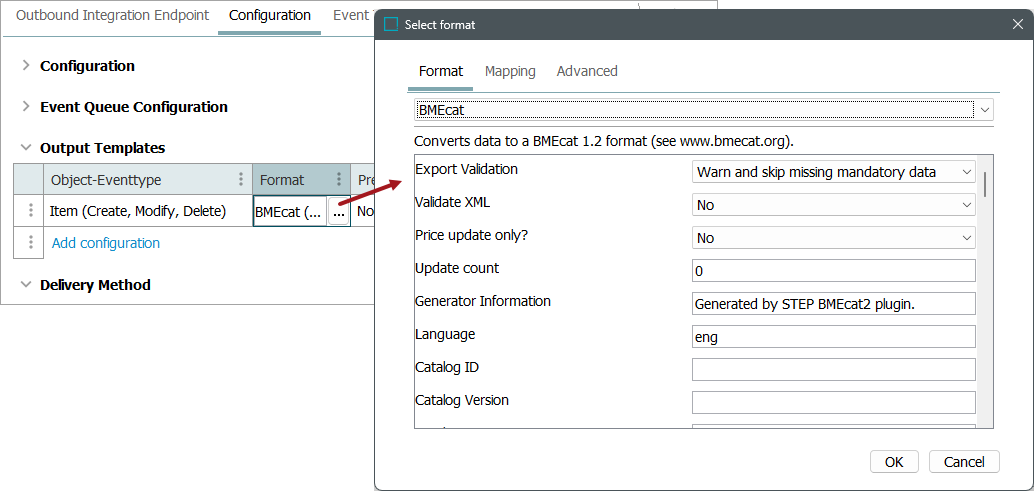
Task: Open the Object-Eventtype column options menu
Action: click(240, 180)
